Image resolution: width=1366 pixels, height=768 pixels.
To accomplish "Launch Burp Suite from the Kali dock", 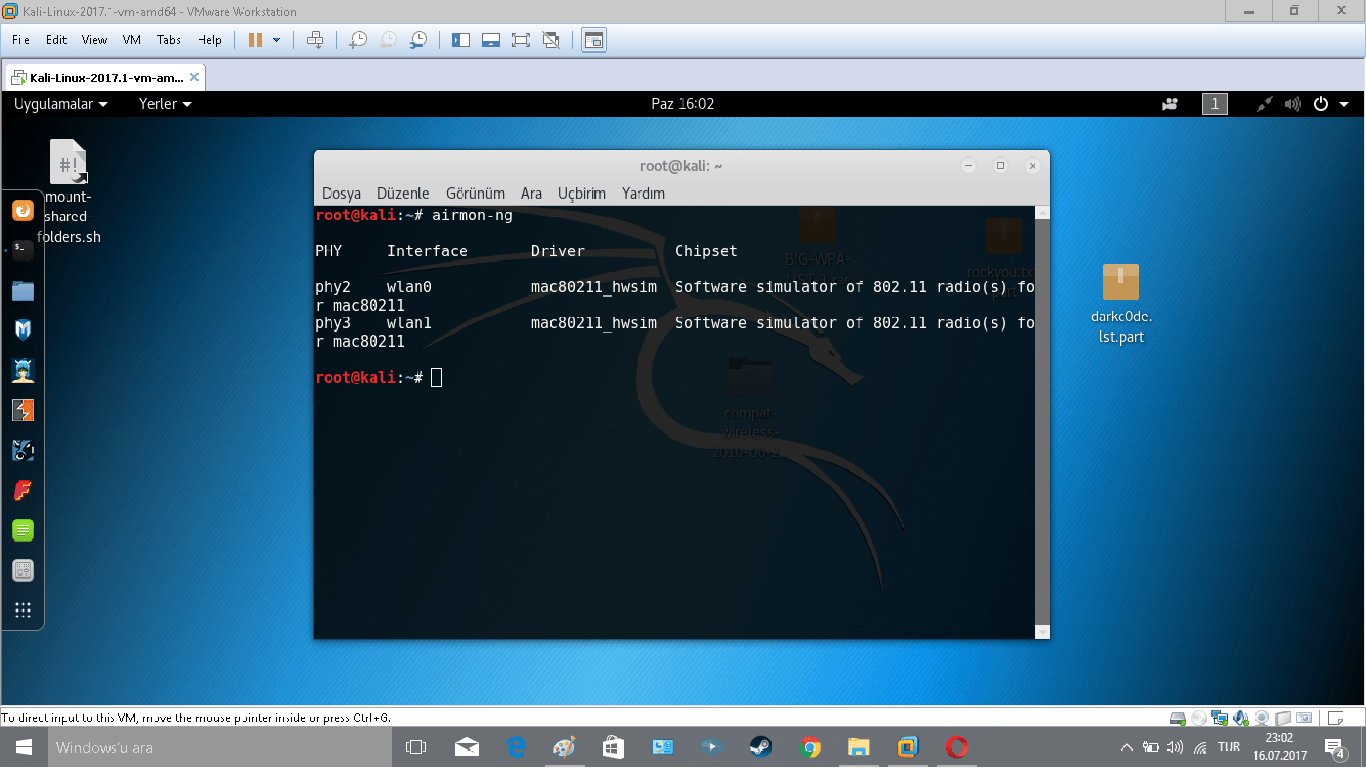I will 23,410.
